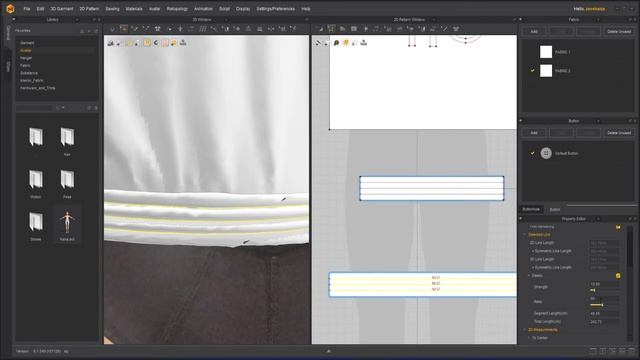Toggle the magnifier display icon in 2D viewport

(336, 42)
